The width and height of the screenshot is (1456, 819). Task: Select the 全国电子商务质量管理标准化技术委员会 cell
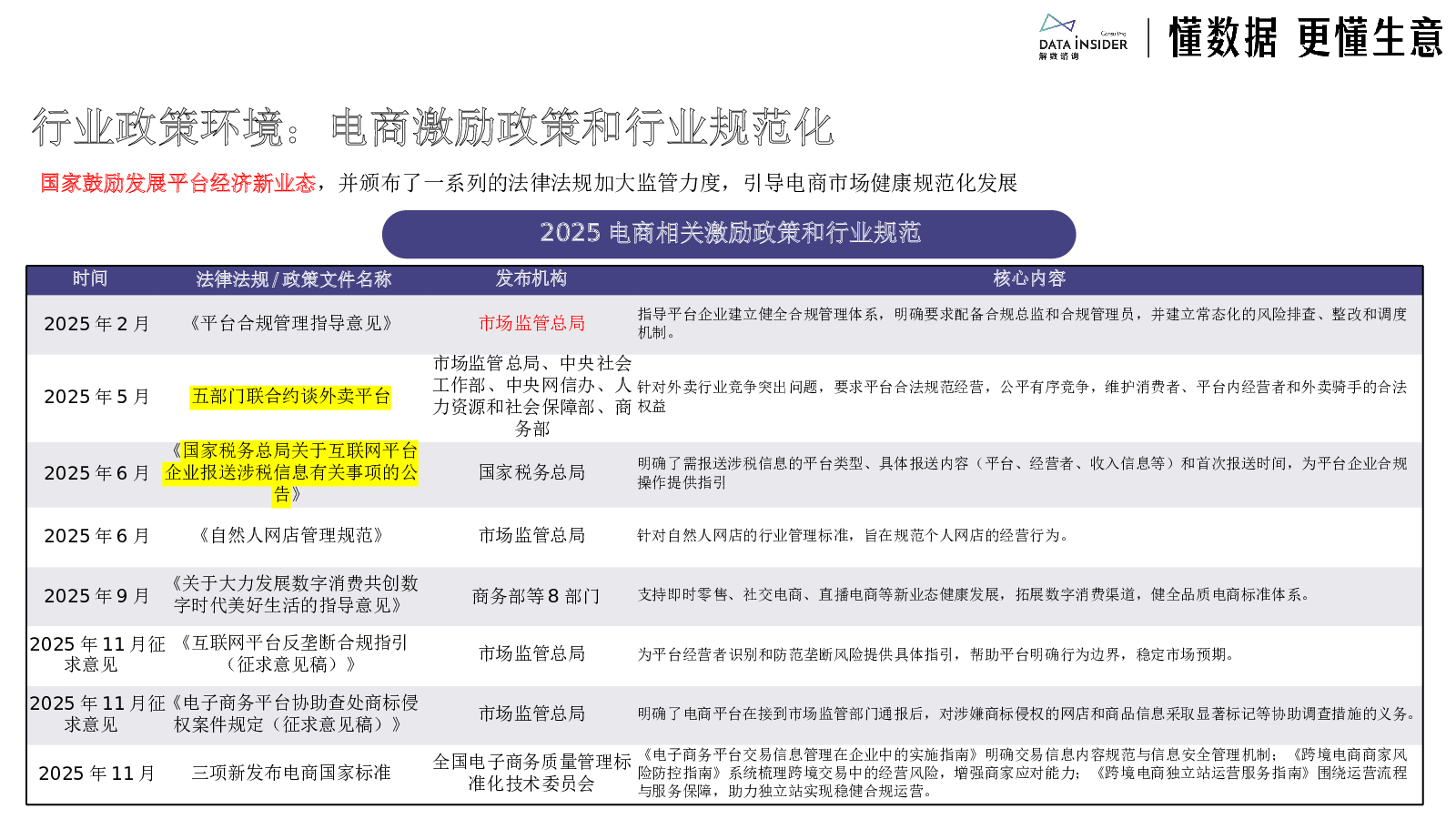pyautogui.click(x=531, y=773)
